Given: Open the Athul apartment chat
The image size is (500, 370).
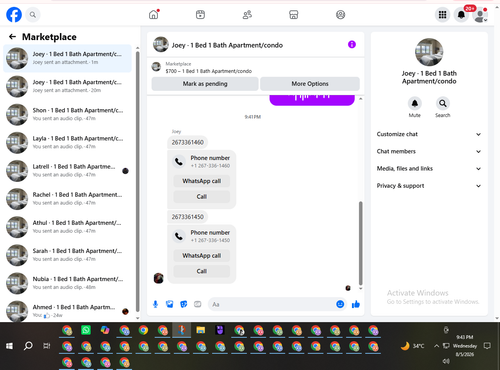Looking at the screenshot, I should click(x=67, y=227).
